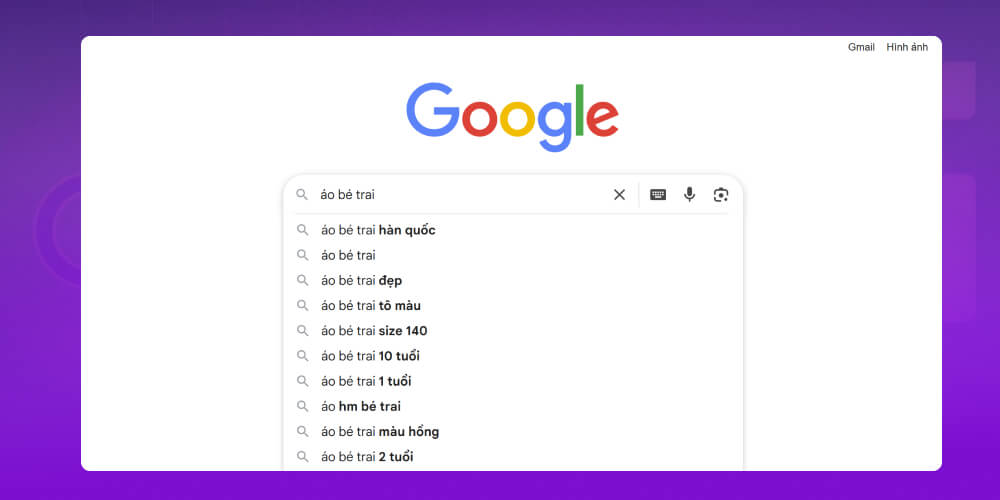Screen dimensions: 1000x500
Task: Start voice search with microphone icon
Action: pos(689,195)
